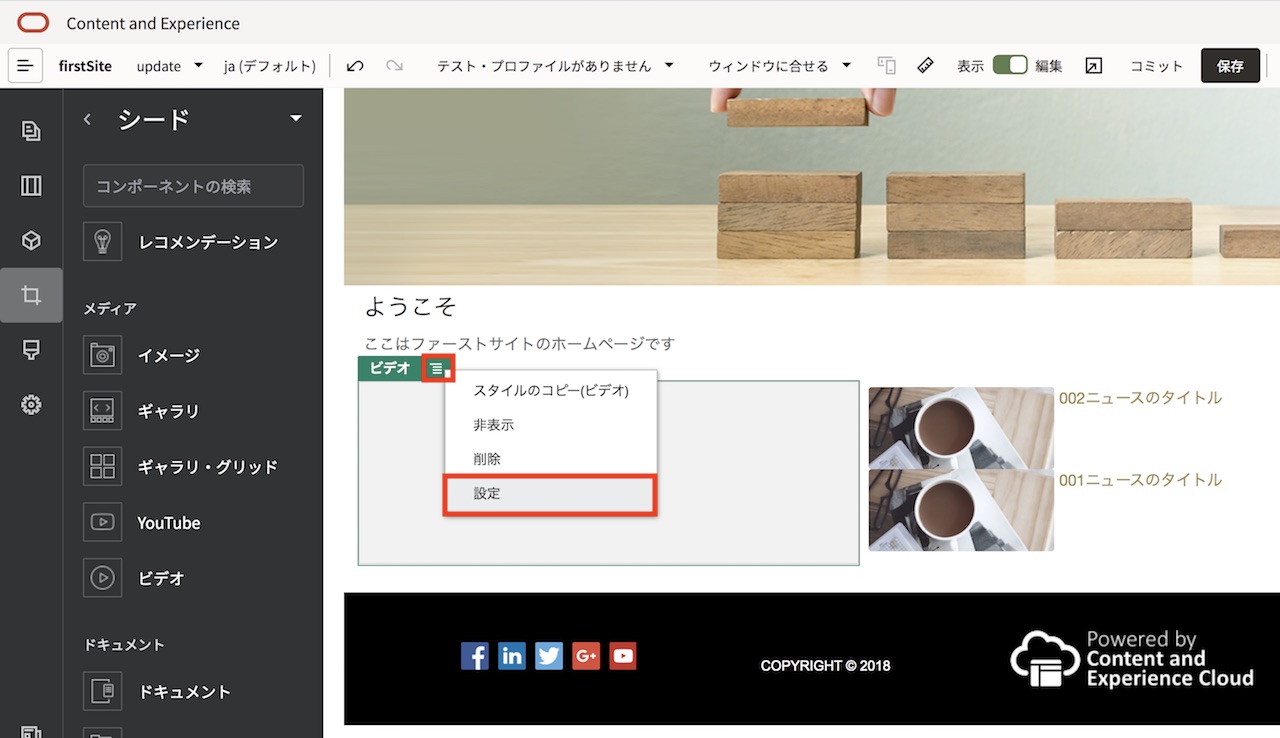Viewport: 1280px width, 738px height.
Task: Click the undo arrow in the toolbar
Action: [355, 64]
